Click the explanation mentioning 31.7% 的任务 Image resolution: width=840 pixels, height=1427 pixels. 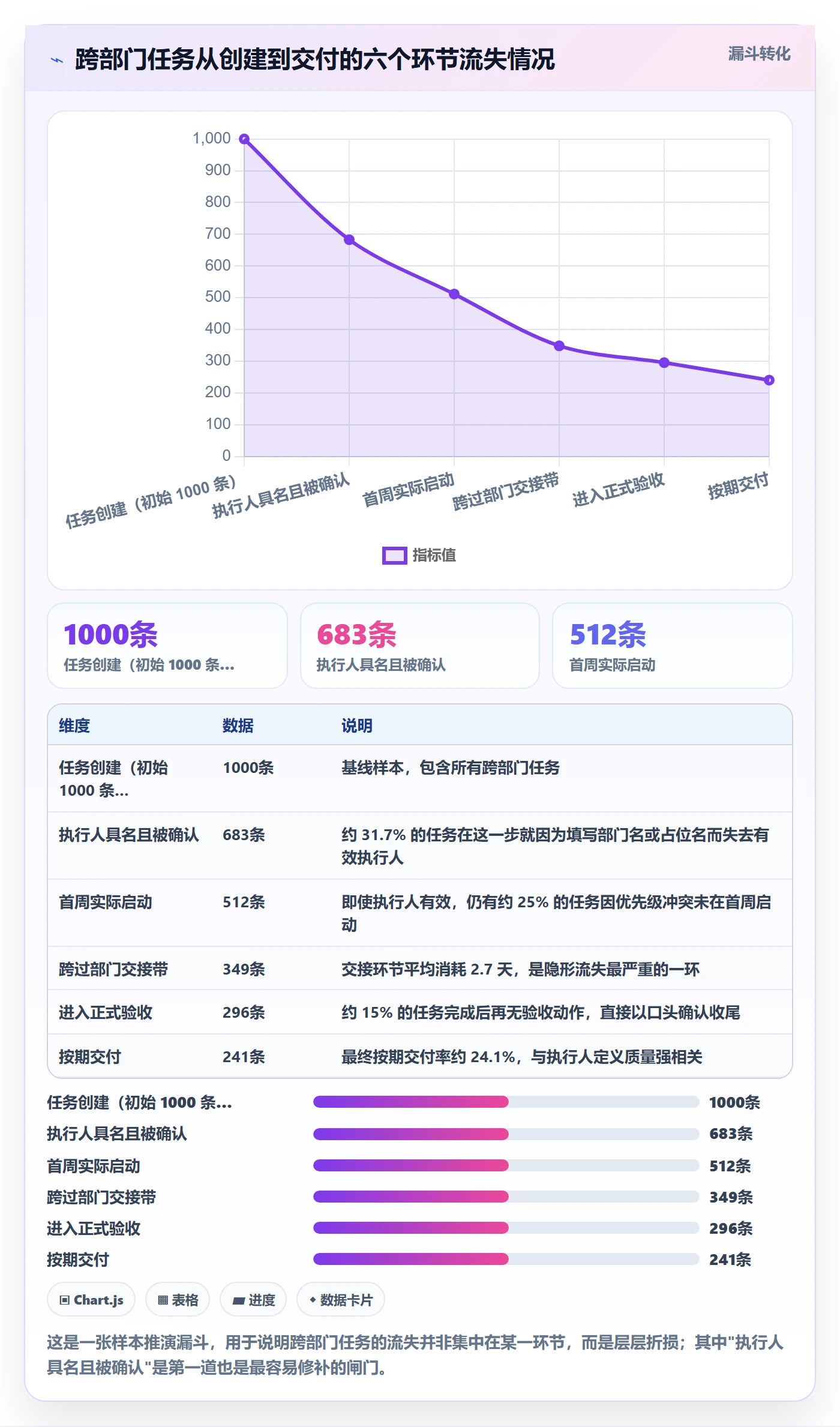pos(555,846)
